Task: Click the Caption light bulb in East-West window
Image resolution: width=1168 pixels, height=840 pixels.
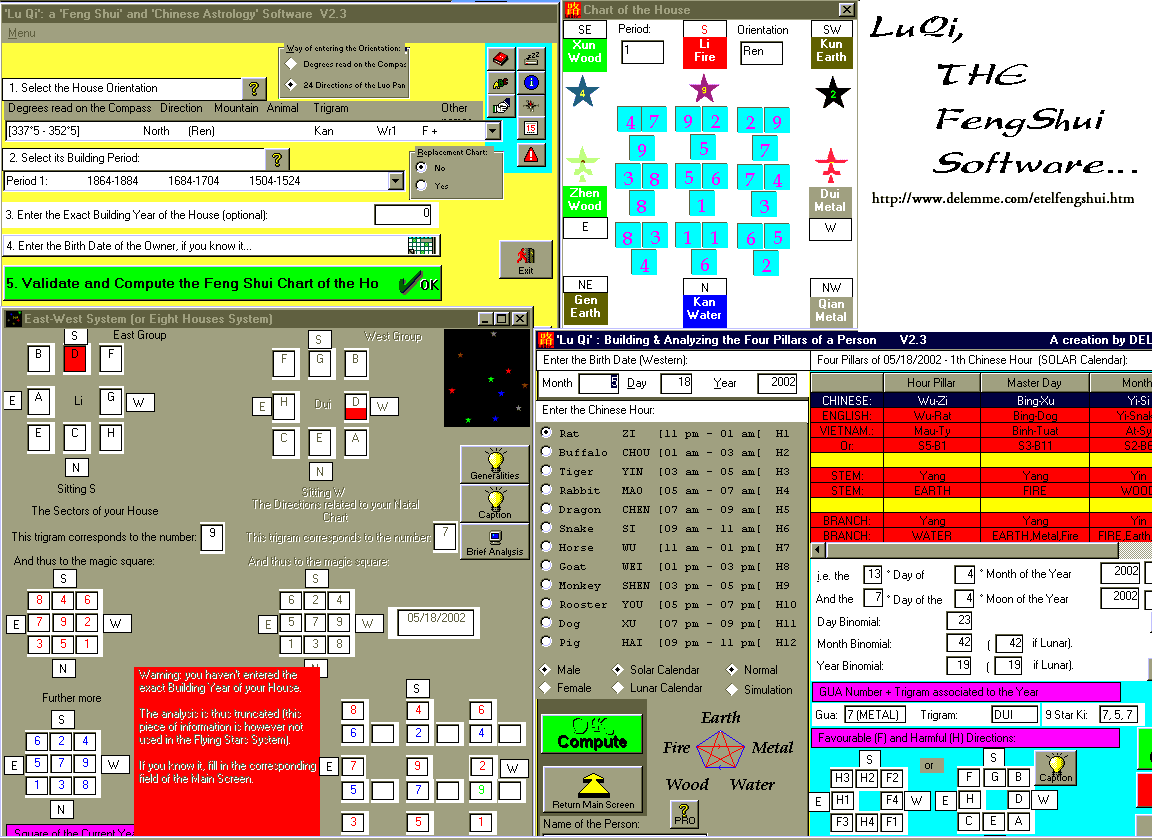Action: [x=495, y=503]
